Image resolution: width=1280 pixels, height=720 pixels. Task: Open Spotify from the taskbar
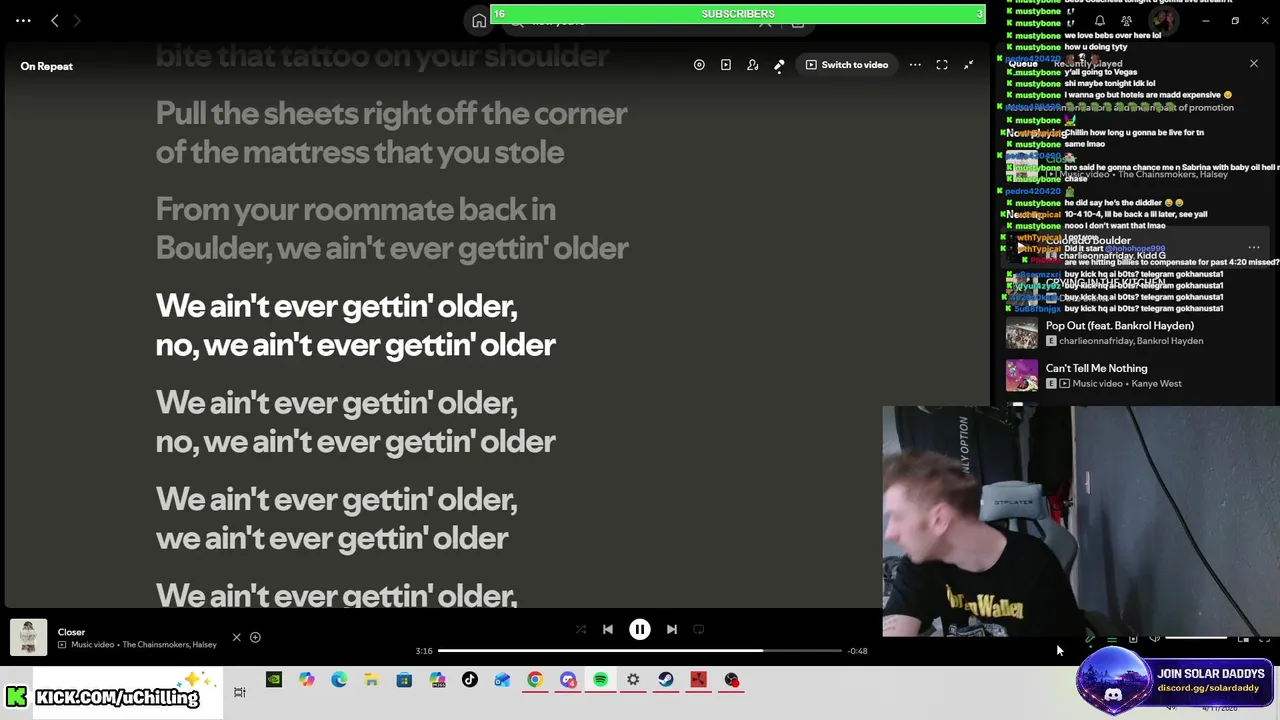click(x=600, y=680)
